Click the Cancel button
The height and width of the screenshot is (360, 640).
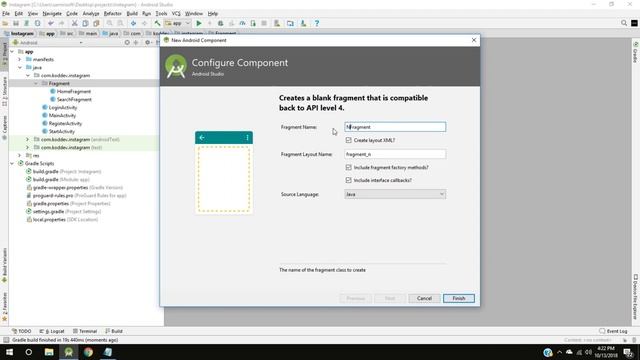coord(424,298)
